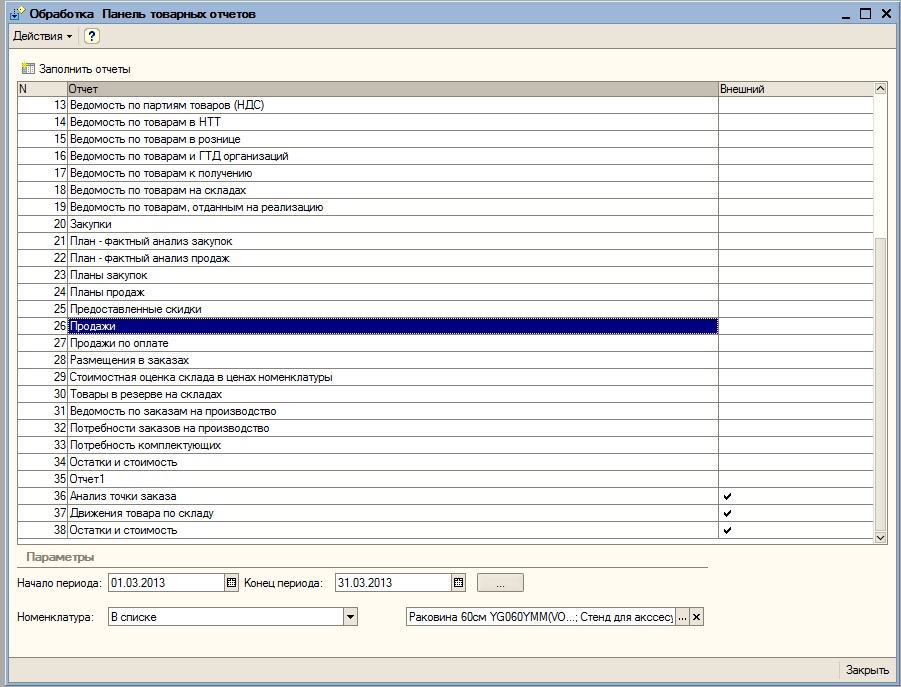Select Стоимостная оценка склада в ценах номенклатуры
901x687 pixels.
pyautogui.click(x=393, y=377)
